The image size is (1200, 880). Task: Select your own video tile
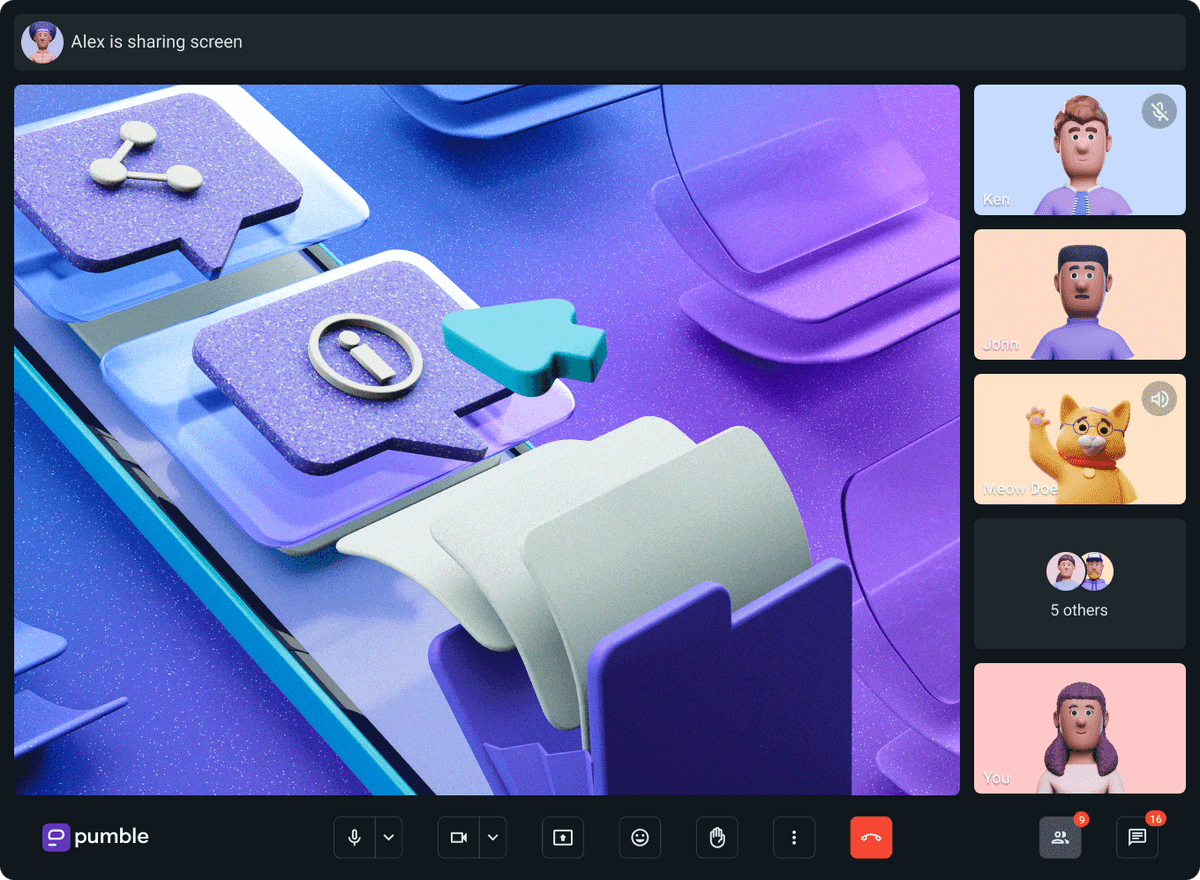coord(1079,729)
